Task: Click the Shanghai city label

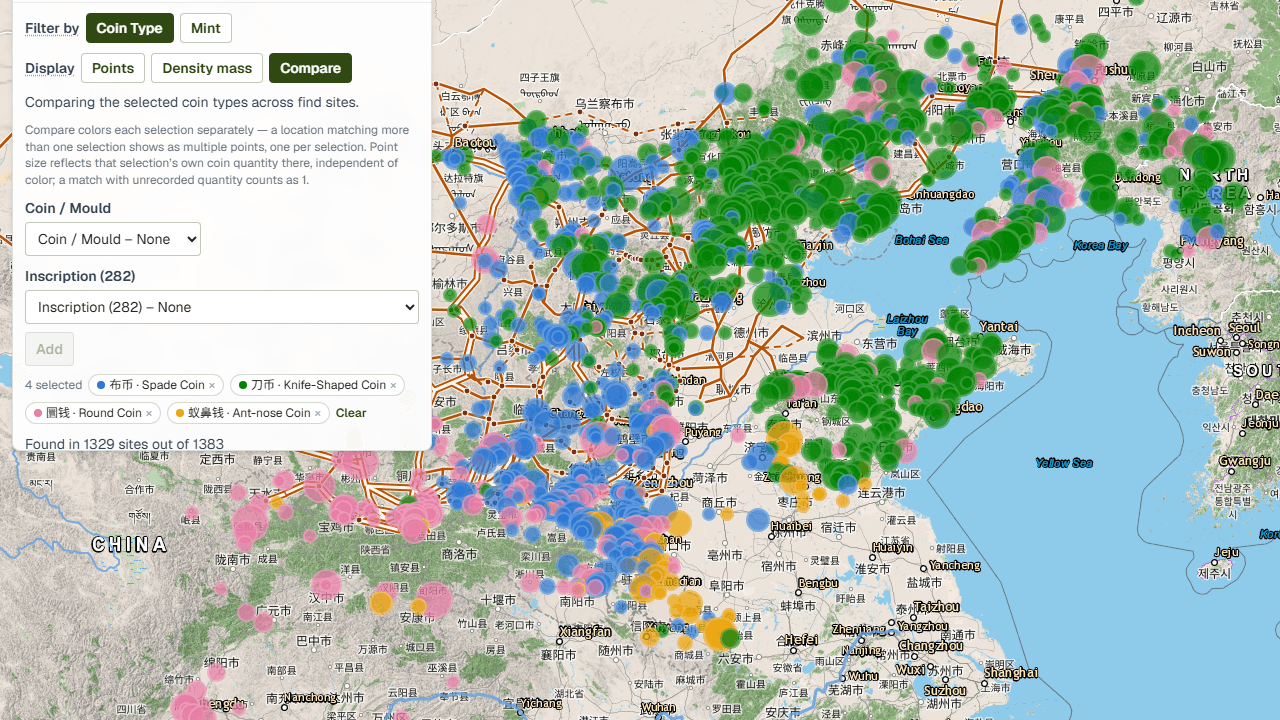Action: click(1010, 673)
